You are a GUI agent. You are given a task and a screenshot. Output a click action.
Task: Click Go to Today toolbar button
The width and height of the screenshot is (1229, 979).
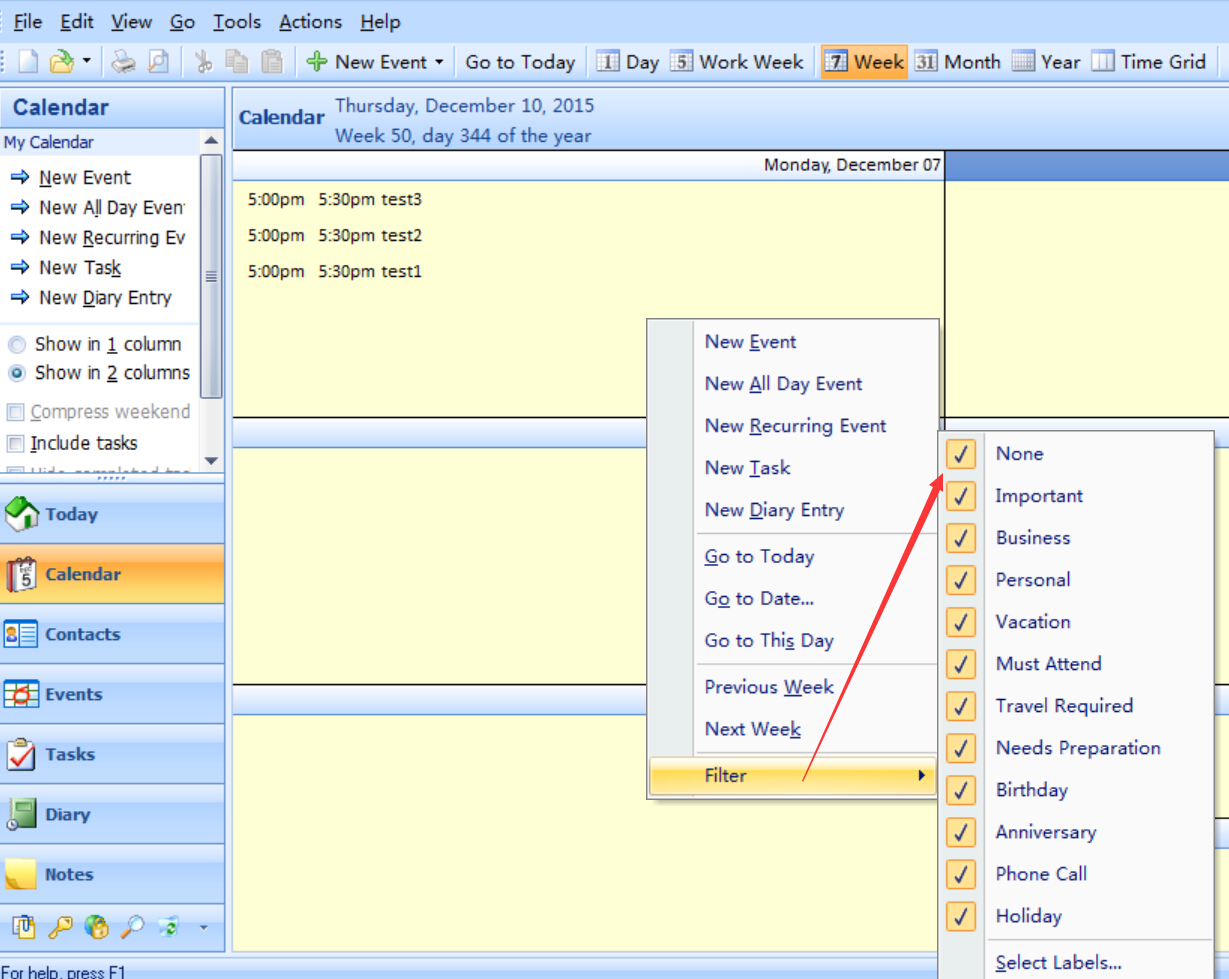tap(520, 62)
